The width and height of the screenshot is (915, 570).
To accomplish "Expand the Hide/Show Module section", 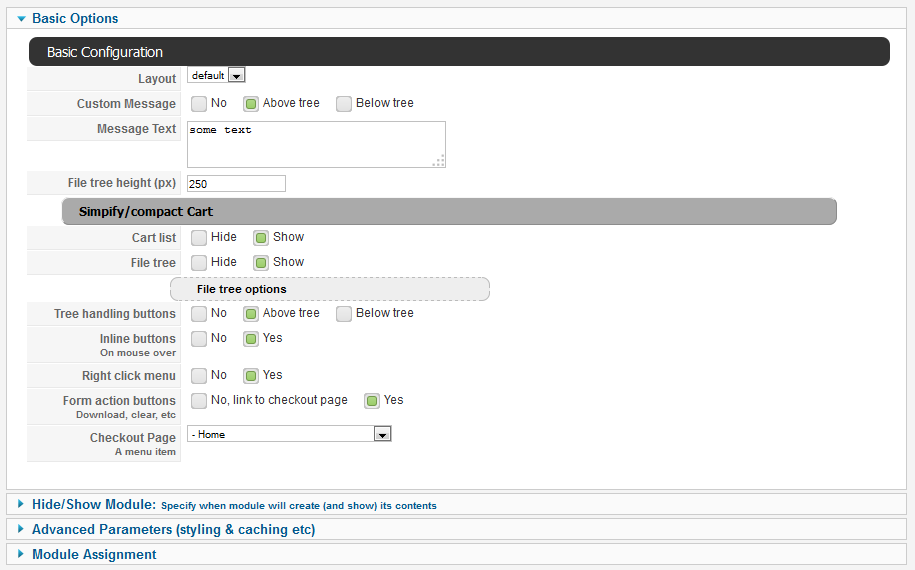I will click(21, 504).
